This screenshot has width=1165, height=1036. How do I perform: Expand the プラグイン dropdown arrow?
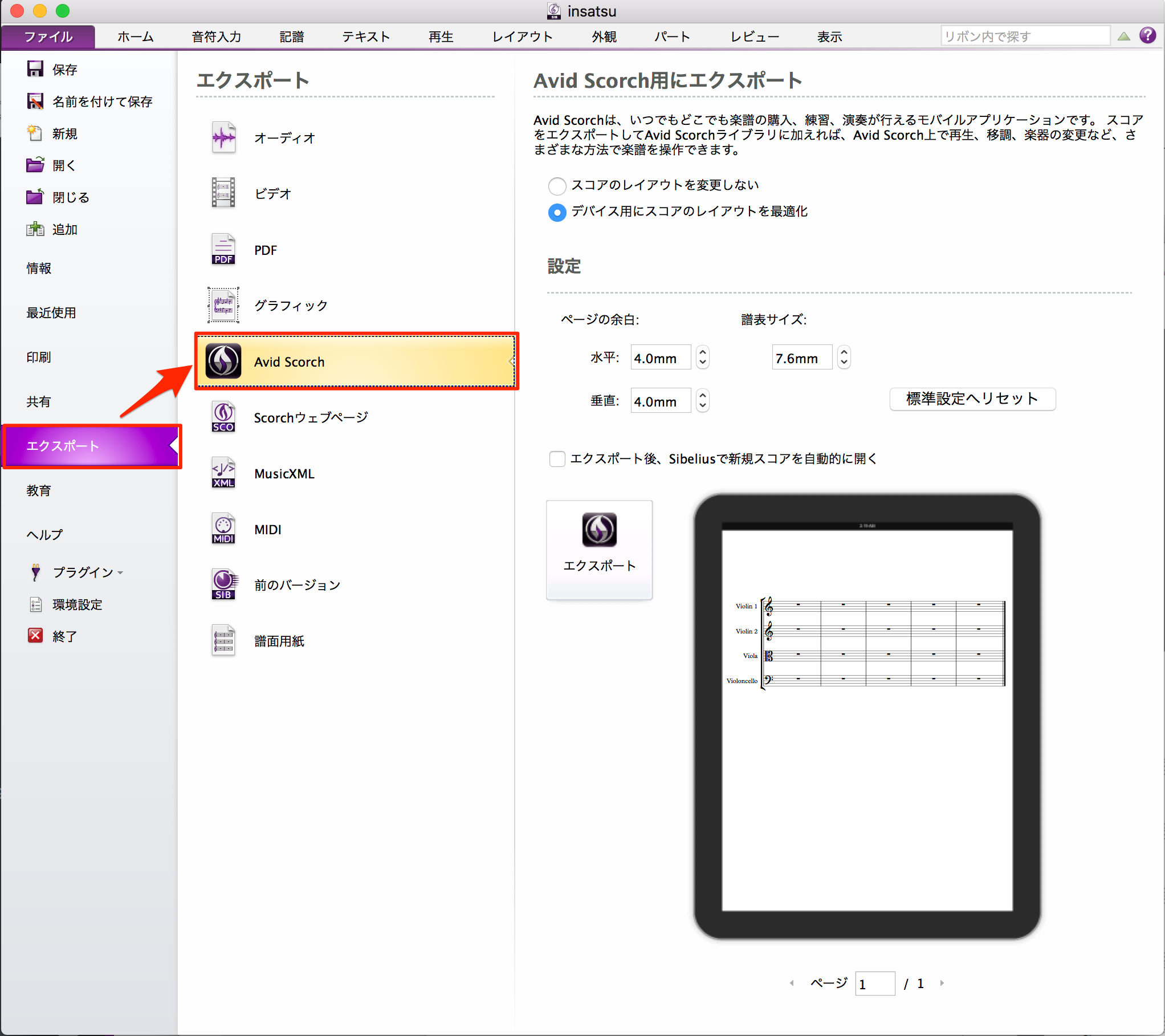pos(120,572)
